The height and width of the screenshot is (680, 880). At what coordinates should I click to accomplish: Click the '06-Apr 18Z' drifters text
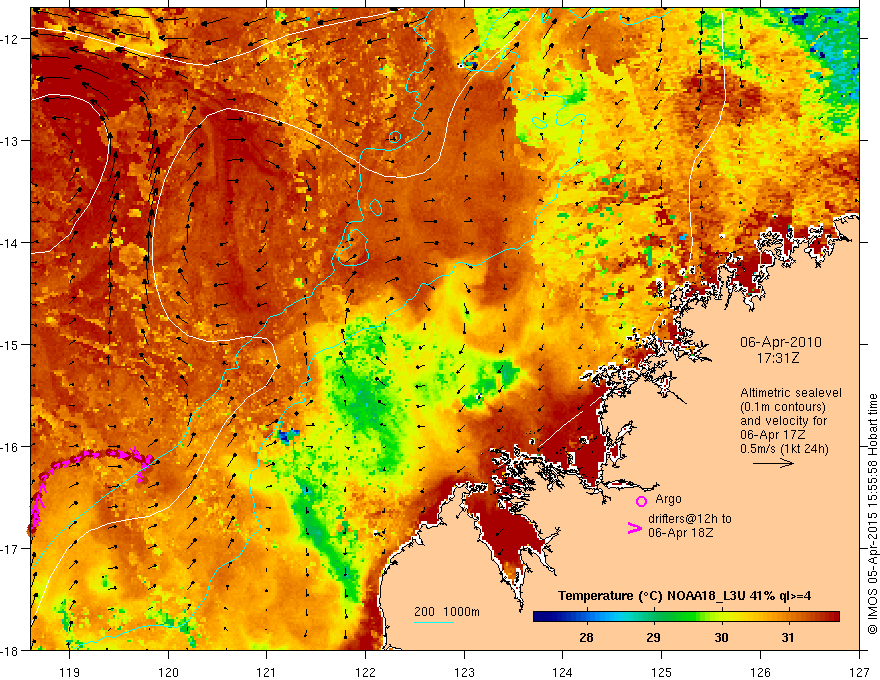[680, 532]
